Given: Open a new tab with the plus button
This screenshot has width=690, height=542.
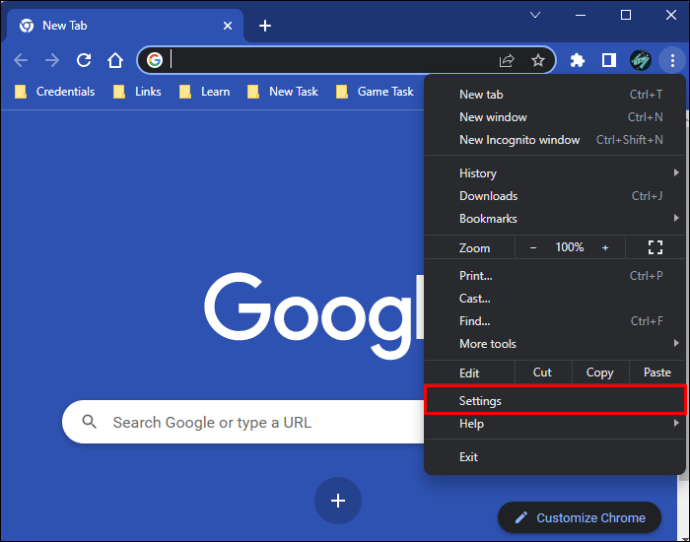Looking at the screenshot, I should pos(265,26).
